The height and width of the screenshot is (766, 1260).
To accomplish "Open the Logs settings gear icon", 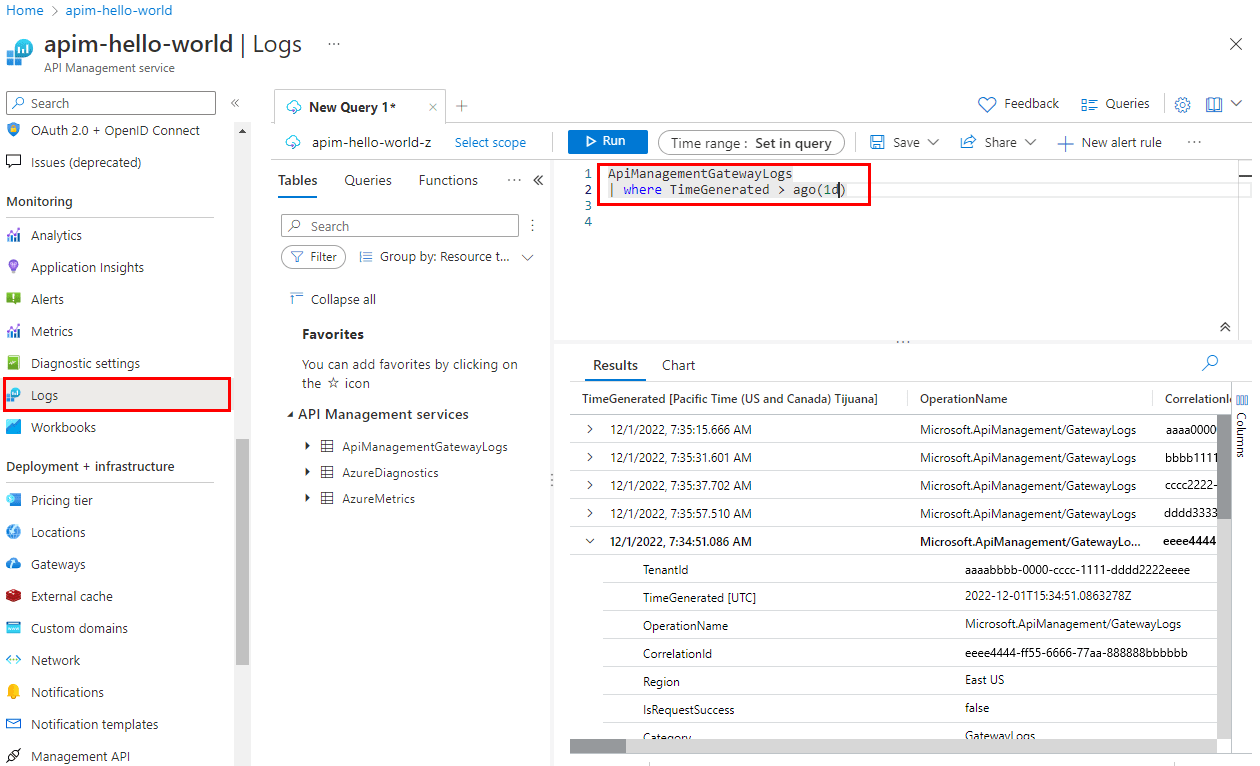I will pyautogui.click(x=1183, y=103).
